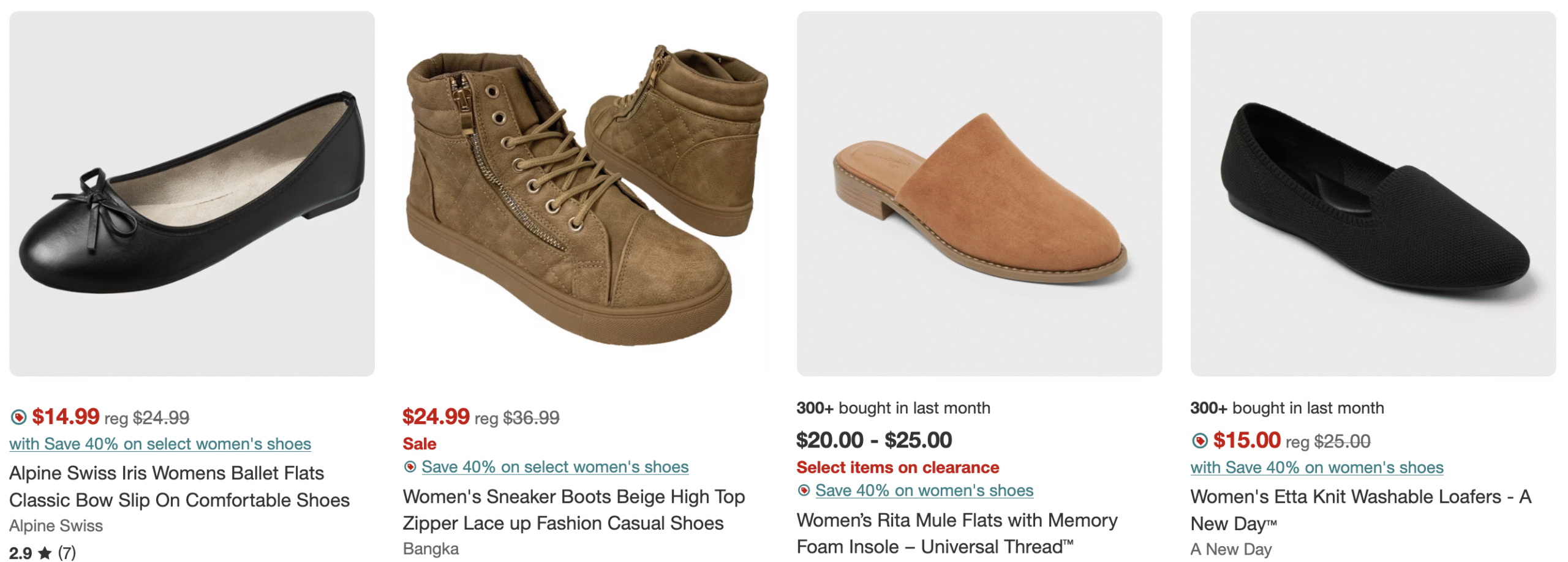Select the Women's Rita Mule Flats product title
Viewport: 1568px width, 562px height.
[x=957, y=533]
